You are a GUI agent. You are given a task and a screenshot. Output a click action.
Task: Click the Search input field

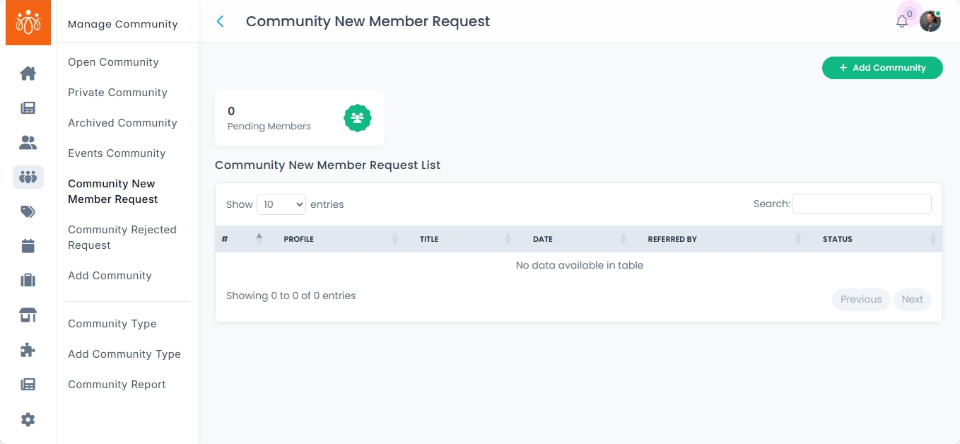point(861,204)
